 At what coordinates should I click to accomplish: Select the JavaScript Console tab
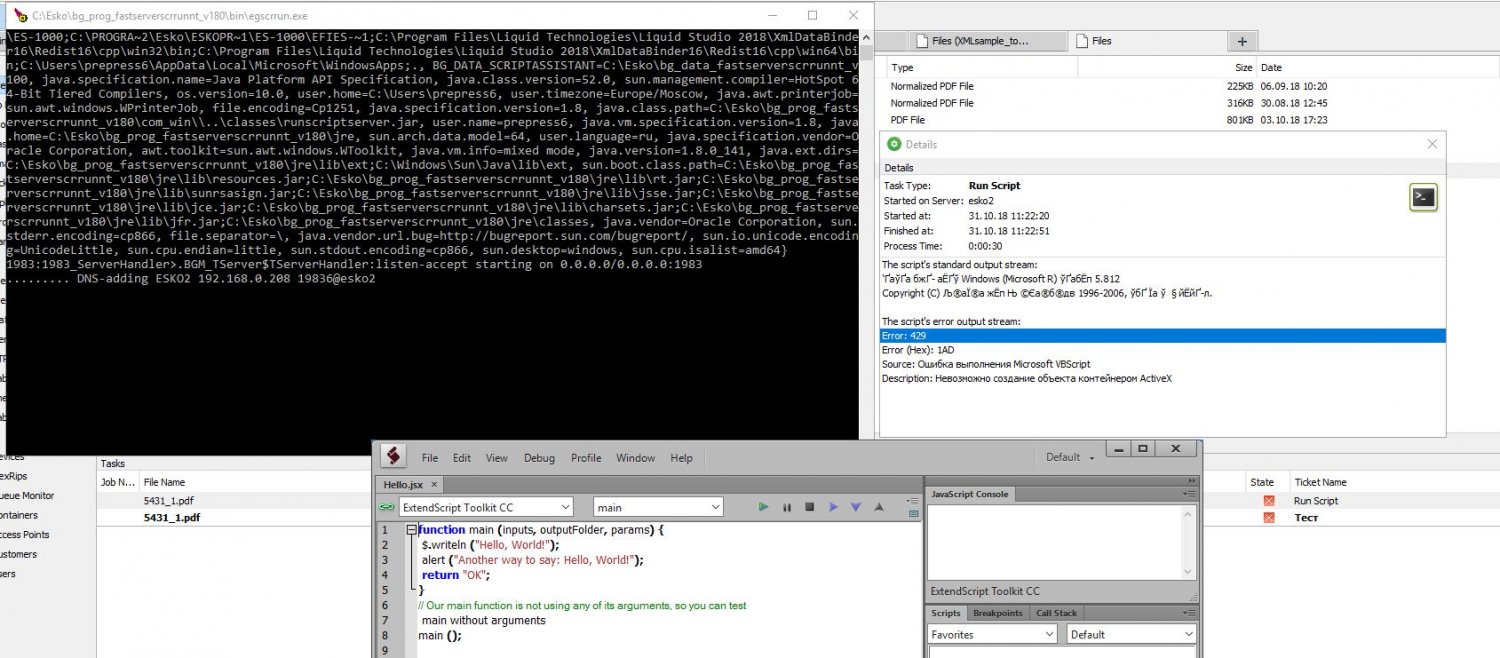970,494
